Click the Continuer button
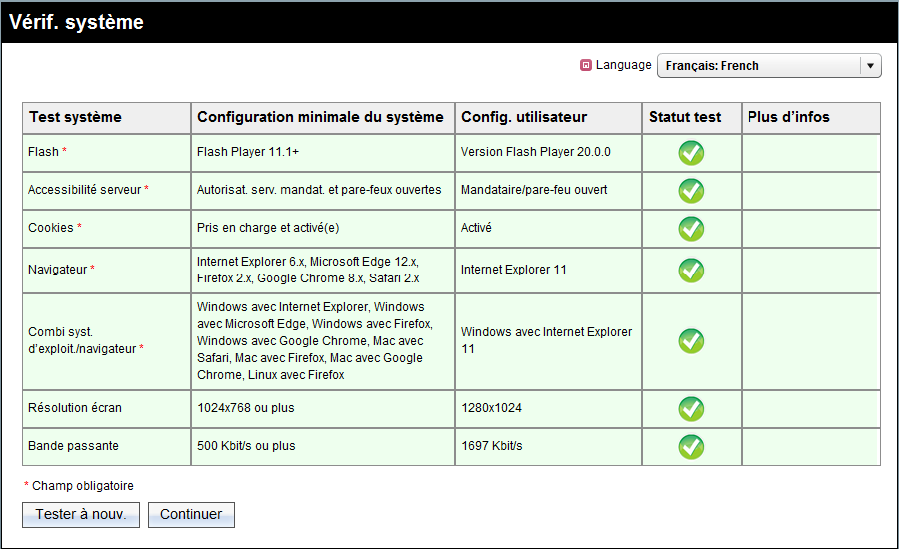Image resolution: width=899 pixels, height=549 pixels. click(x=191, y=515)
